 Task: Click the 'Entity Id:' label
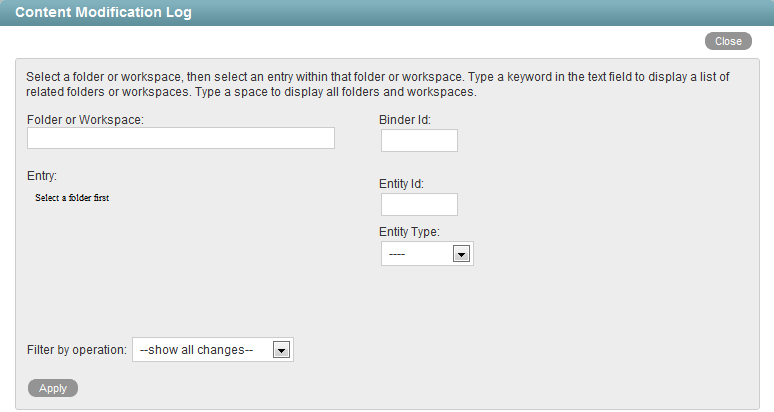pos(403,184)
